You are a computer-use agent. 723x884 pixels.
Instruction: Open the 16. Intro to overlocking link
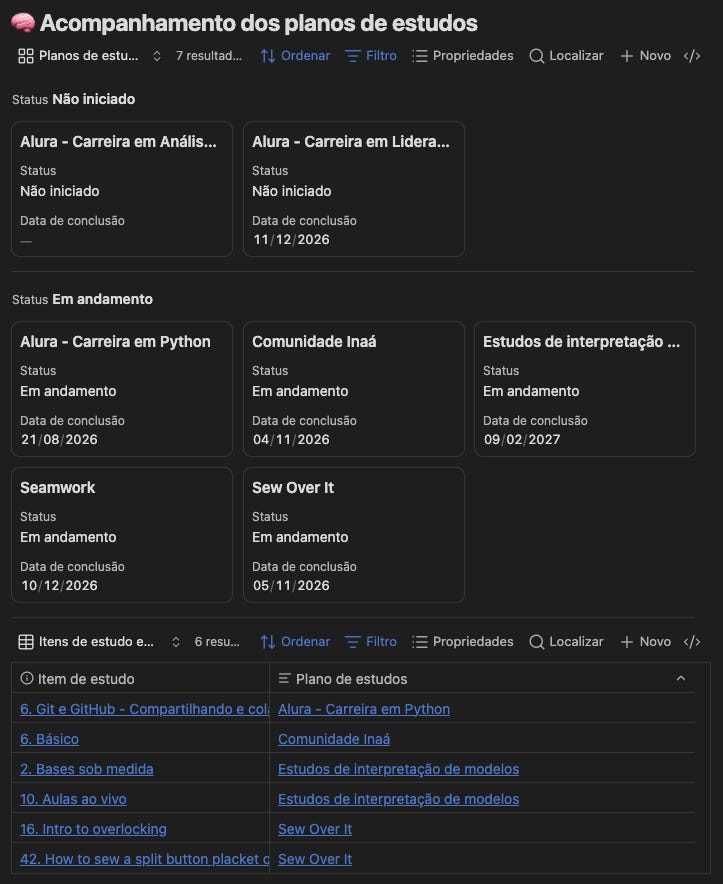point(94,829)
